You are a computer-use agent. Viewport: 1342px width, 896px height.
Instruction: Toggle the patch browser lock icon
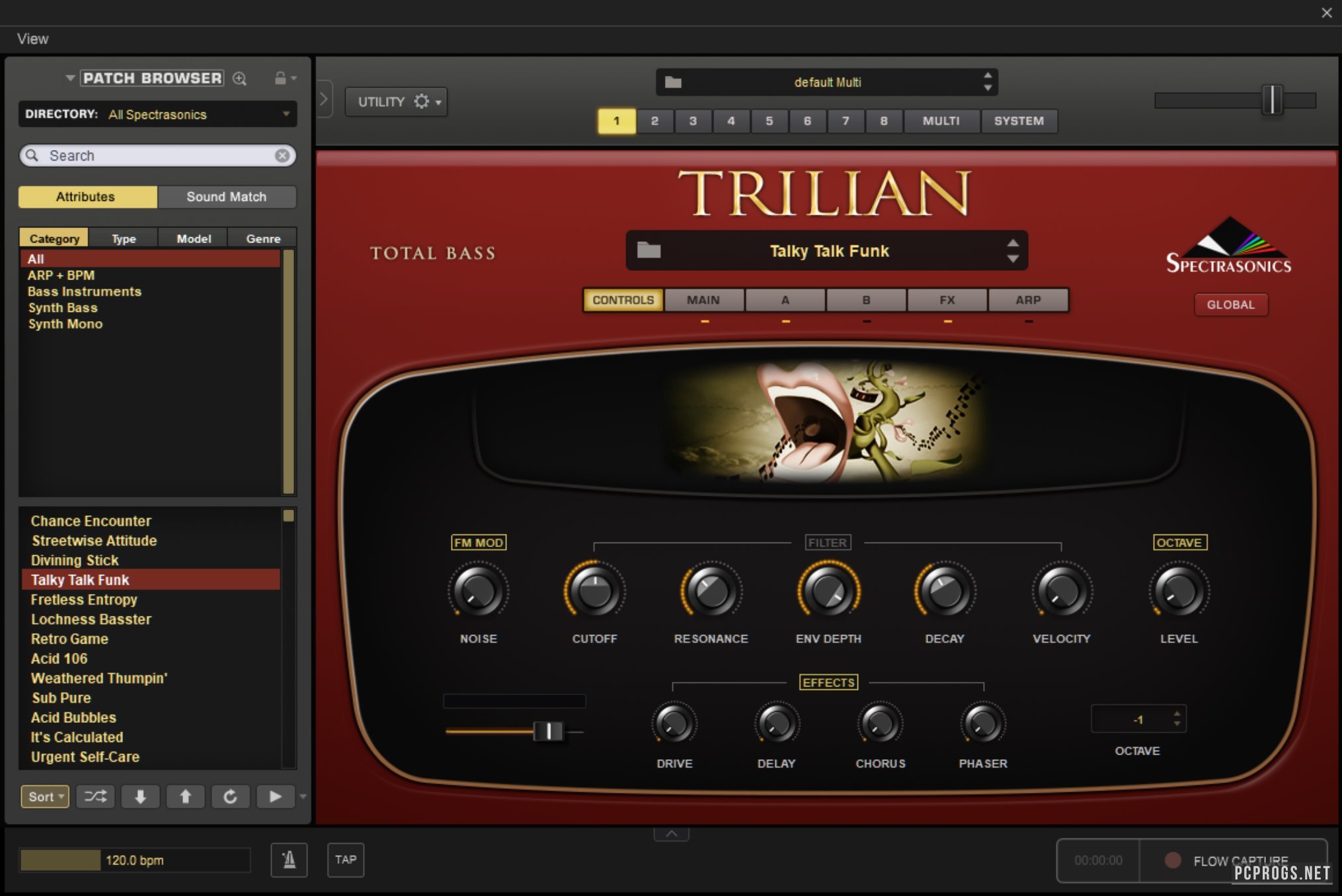pyautogui.click(x=280, y=78)
